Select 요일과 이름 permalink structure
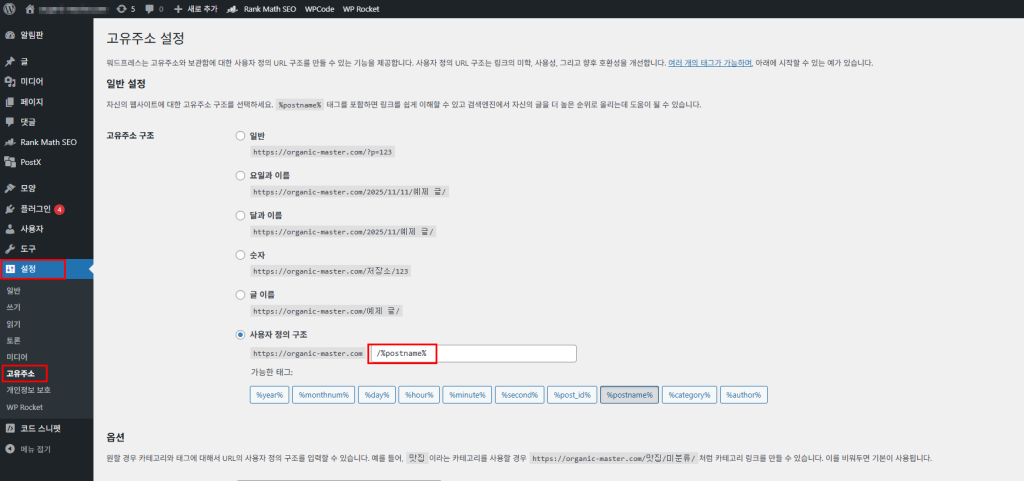The height and width of the screenshot is (481, 1024). pyautogui.click(x=240, y=176)
